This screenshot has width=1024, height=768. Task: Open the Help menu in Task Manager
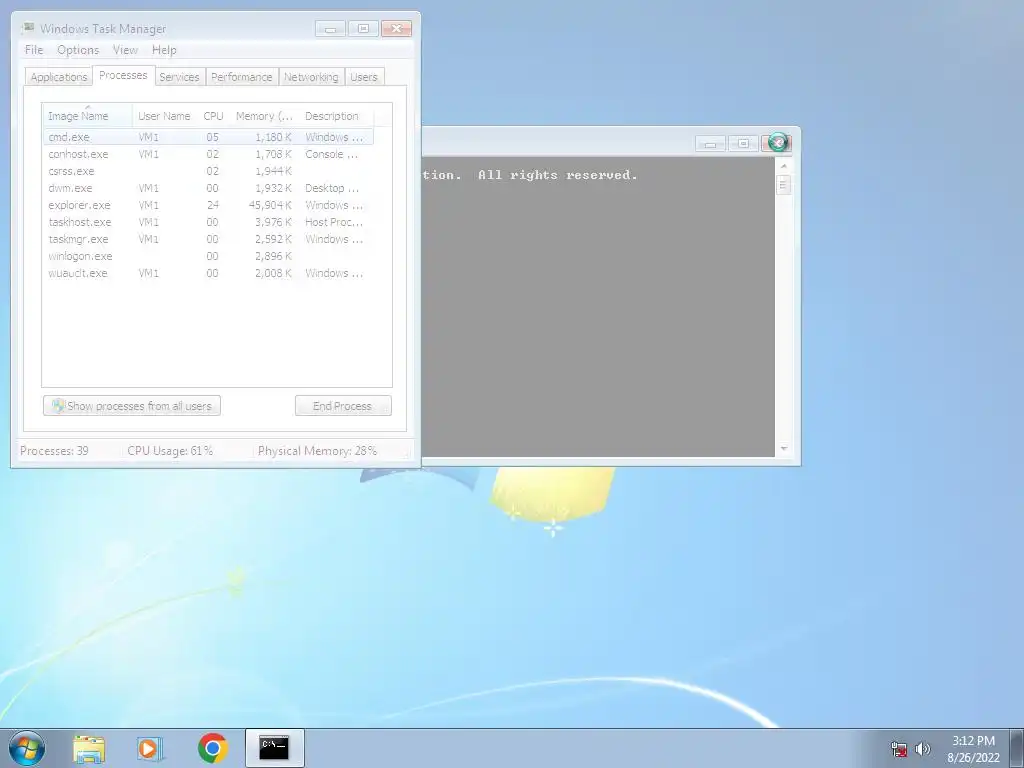pos(164,50)
